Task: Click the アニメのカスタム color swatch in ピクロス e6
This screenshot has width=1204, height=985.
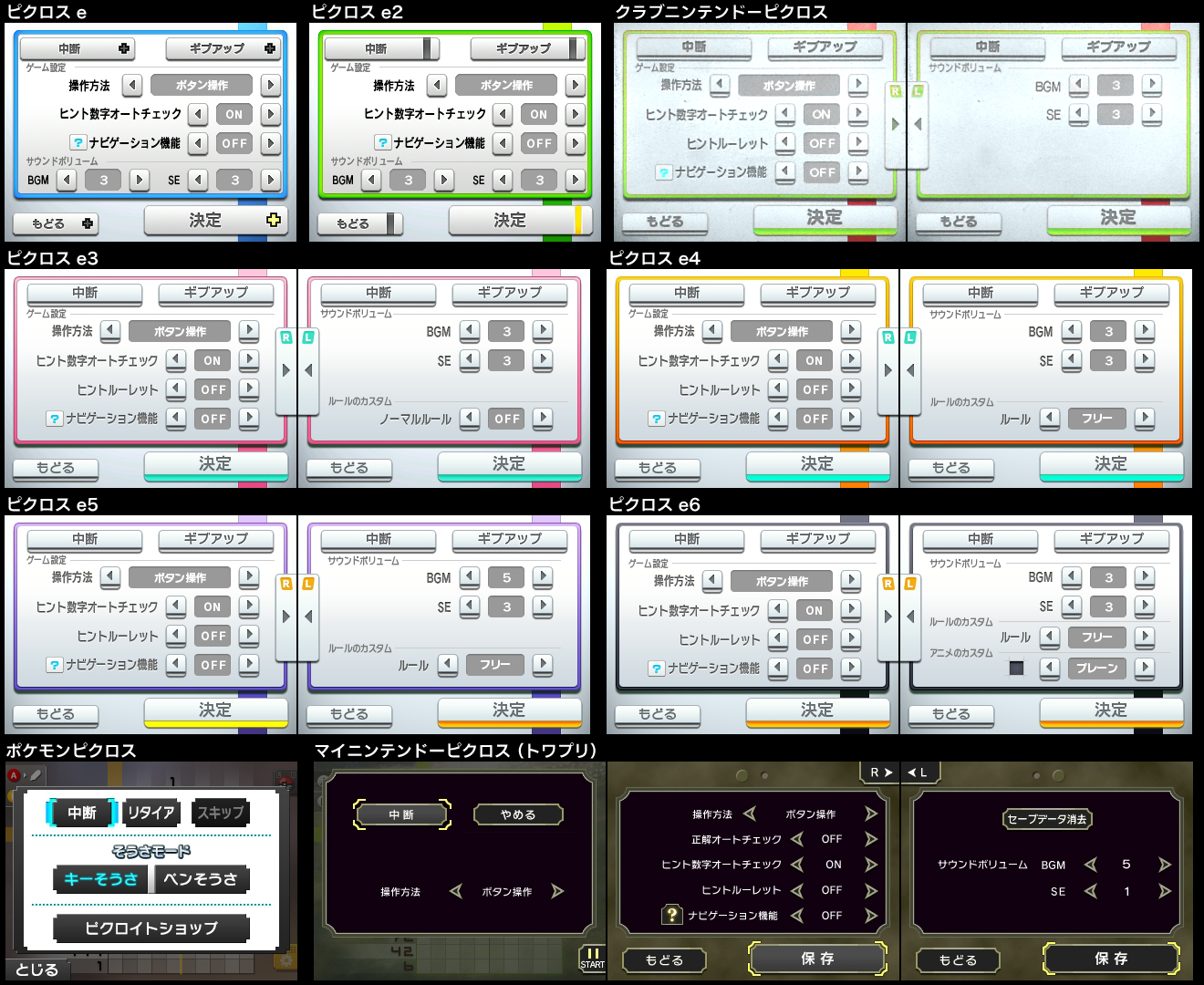Action: click(1015, 669)
